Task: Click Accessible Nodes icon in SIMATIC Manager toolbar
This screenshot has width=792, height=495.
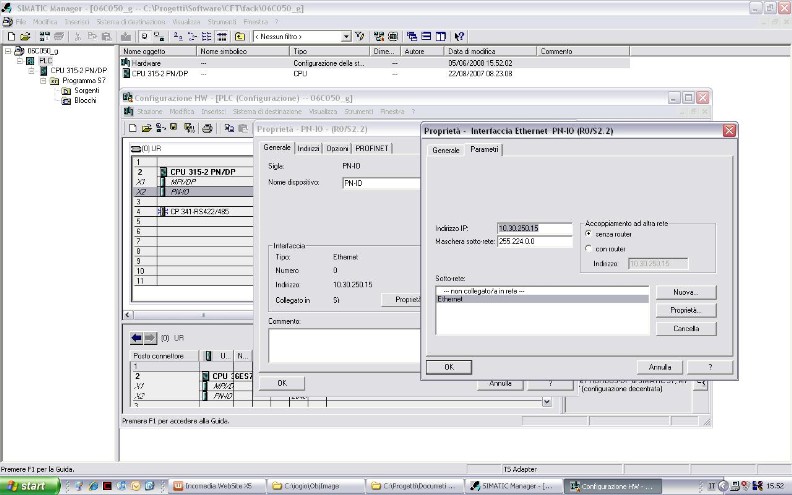Action: [44, 36]
